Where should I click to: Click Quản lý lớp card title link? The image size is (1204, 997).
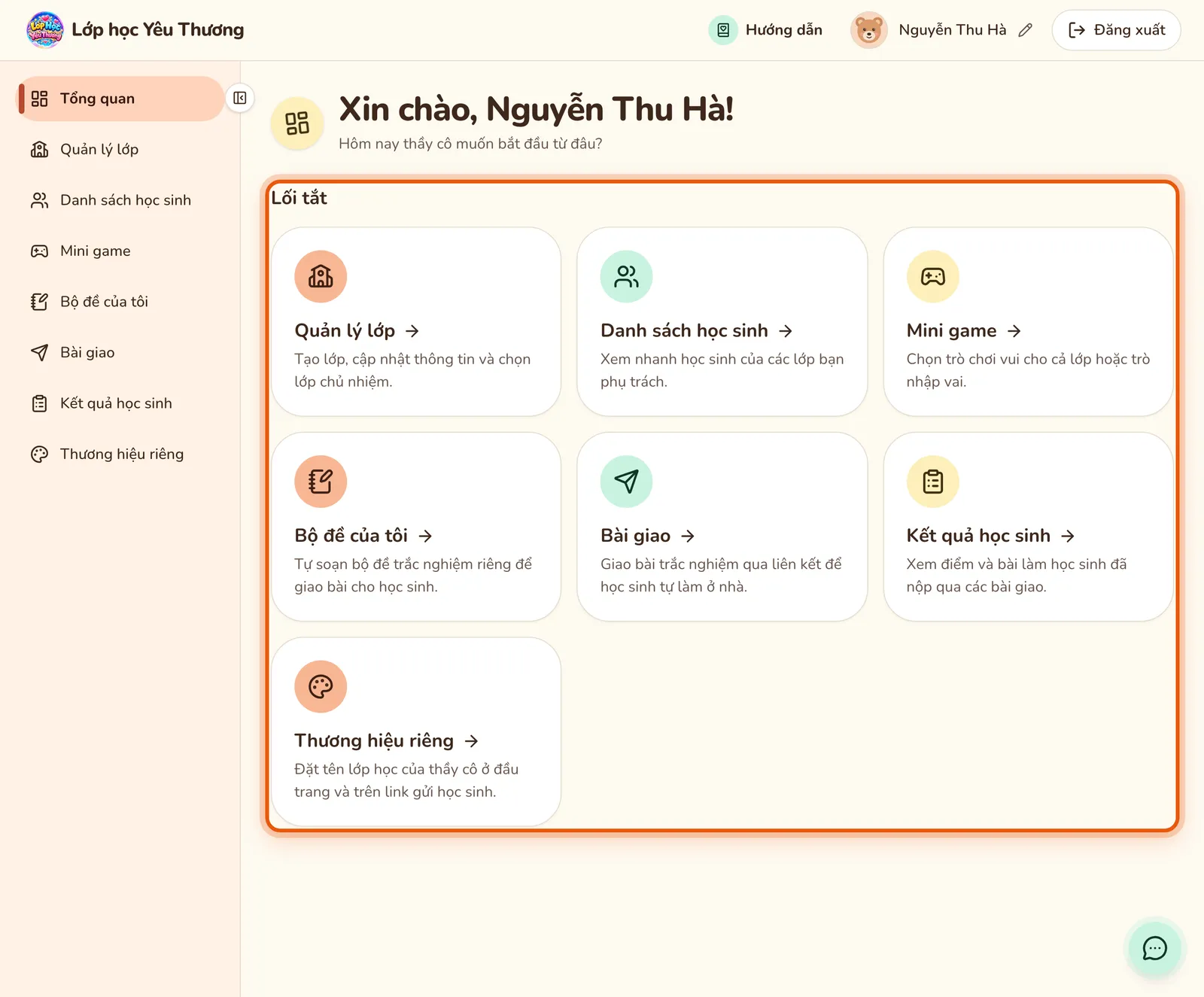[x=357, y=331]
